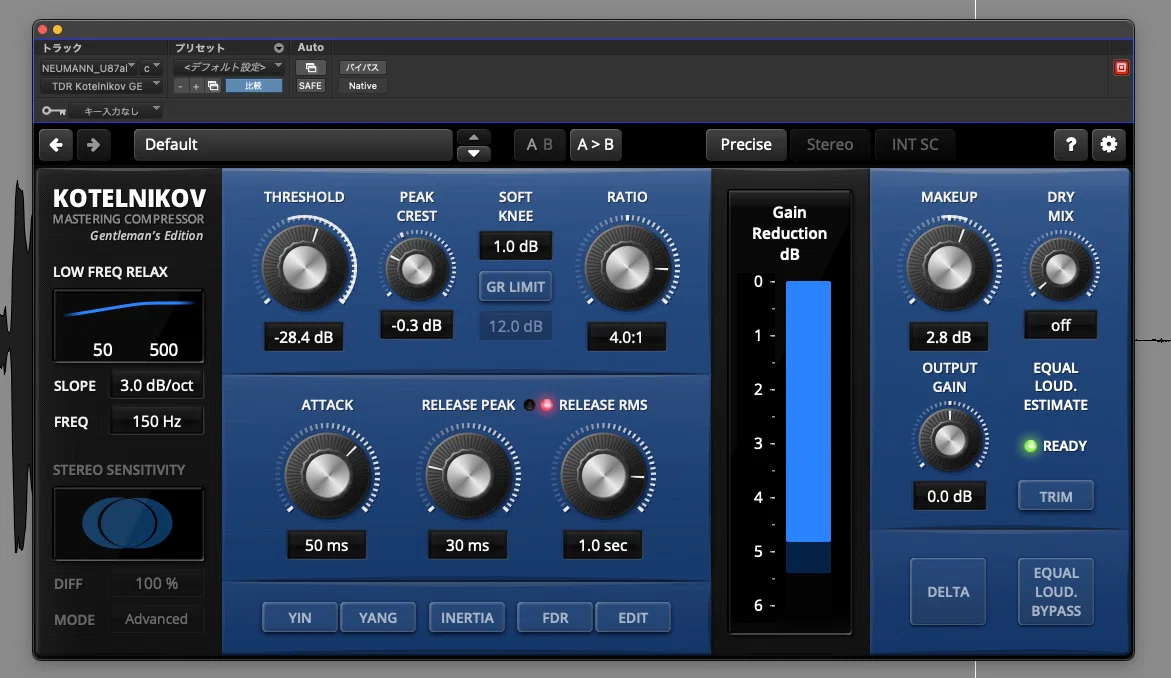Screen dimensions: 1171x678
Task: Toggle the FDR button
Action: coord(555,618)
